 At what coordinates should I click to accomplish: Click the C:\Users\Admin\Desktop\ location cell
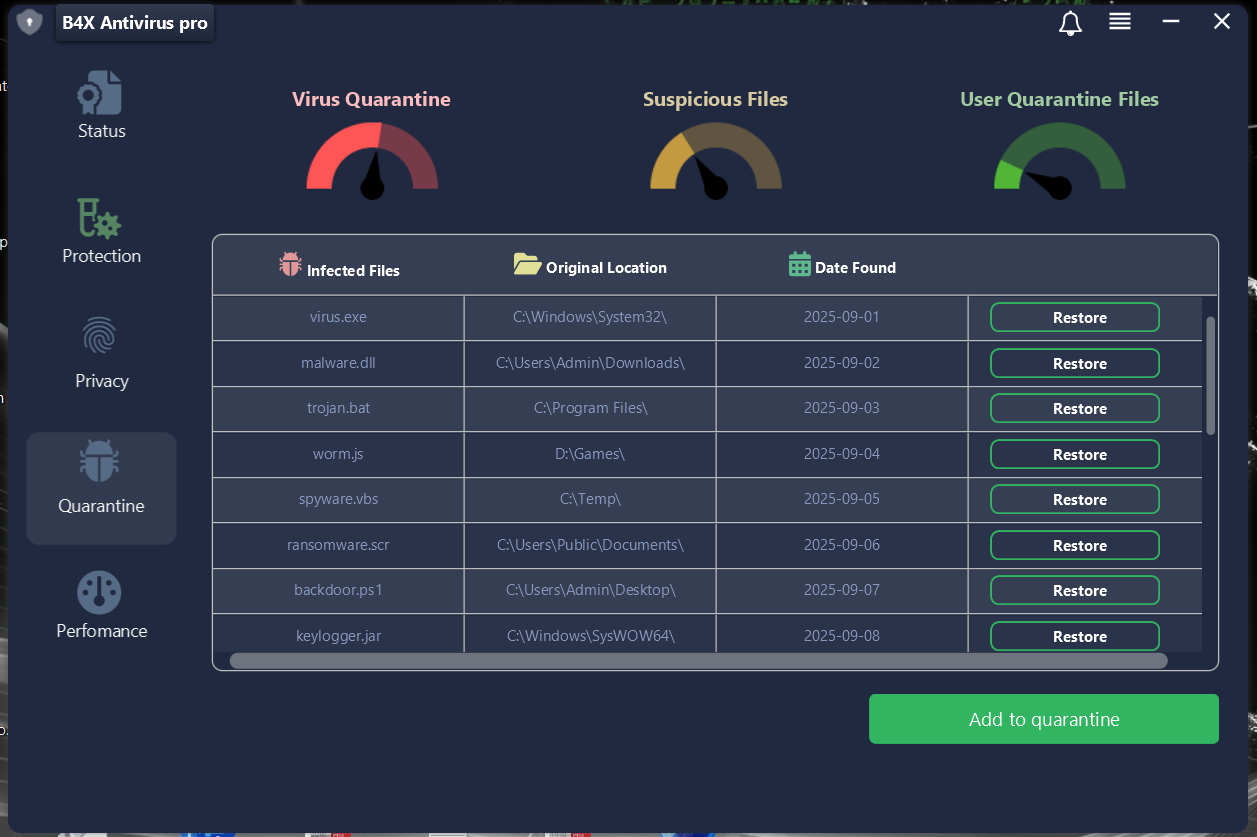pos(590,590)
